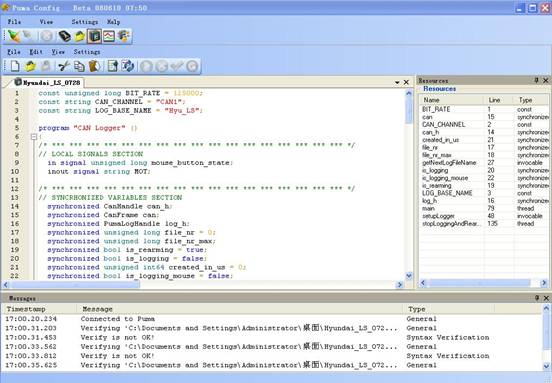552x383 pixels.
Task: Click the Paste clipboard icon
Action: (x=94, y=66)
